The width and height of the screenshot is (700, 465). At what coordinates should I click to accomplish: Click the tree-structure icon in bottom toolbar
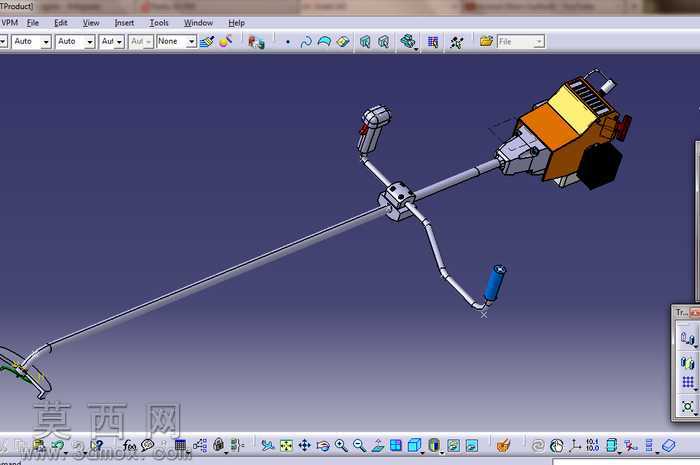200,445
